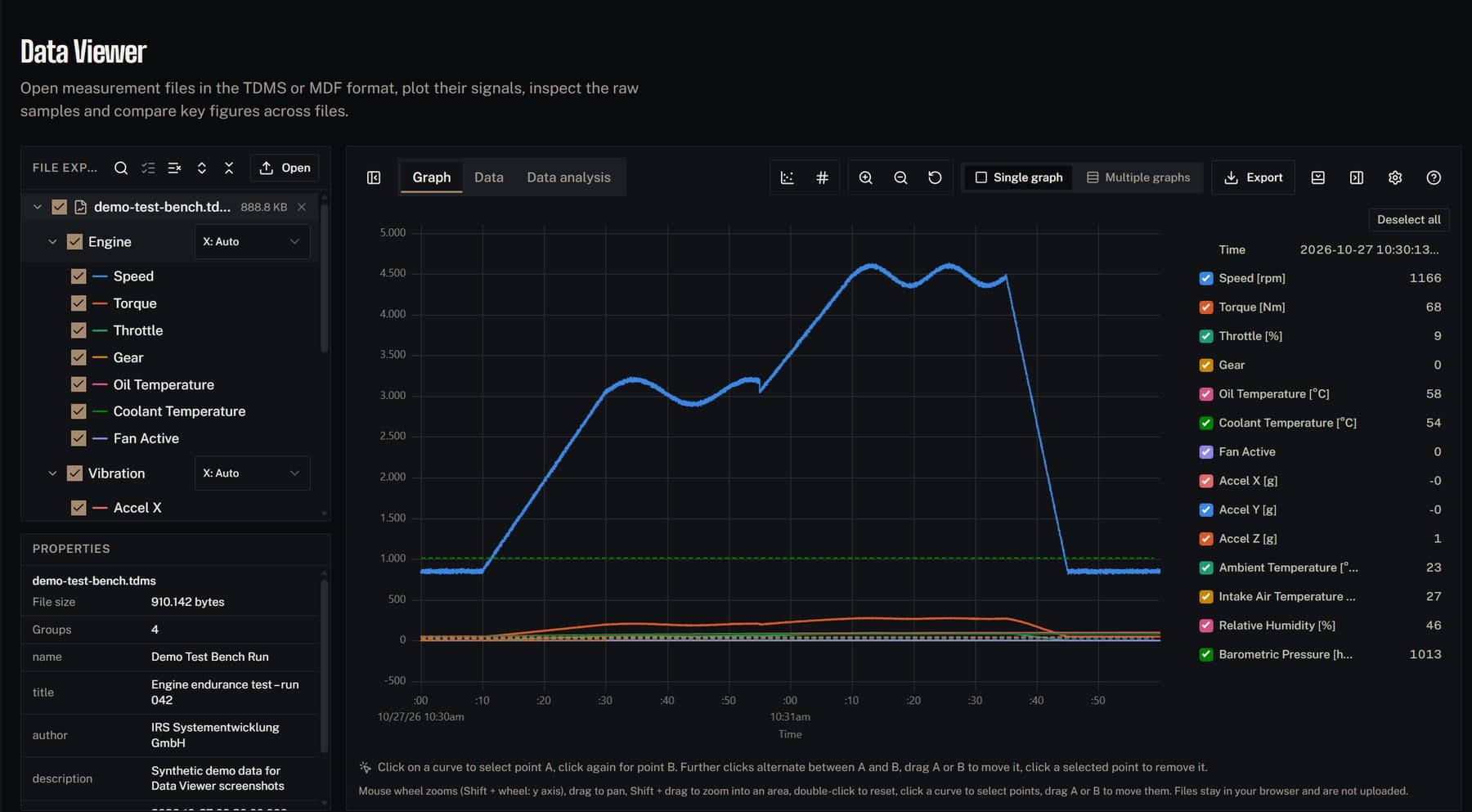Select Single graph view mode
This screenshot has height=812, width=1472.
[1018, 177]
